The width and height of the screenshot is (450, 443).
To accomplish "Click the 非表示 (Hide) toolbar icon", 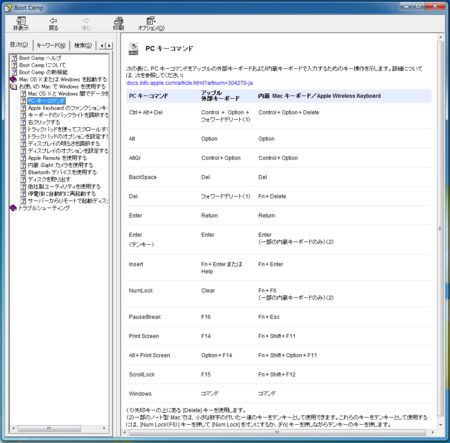I will (x=21, y=24).
